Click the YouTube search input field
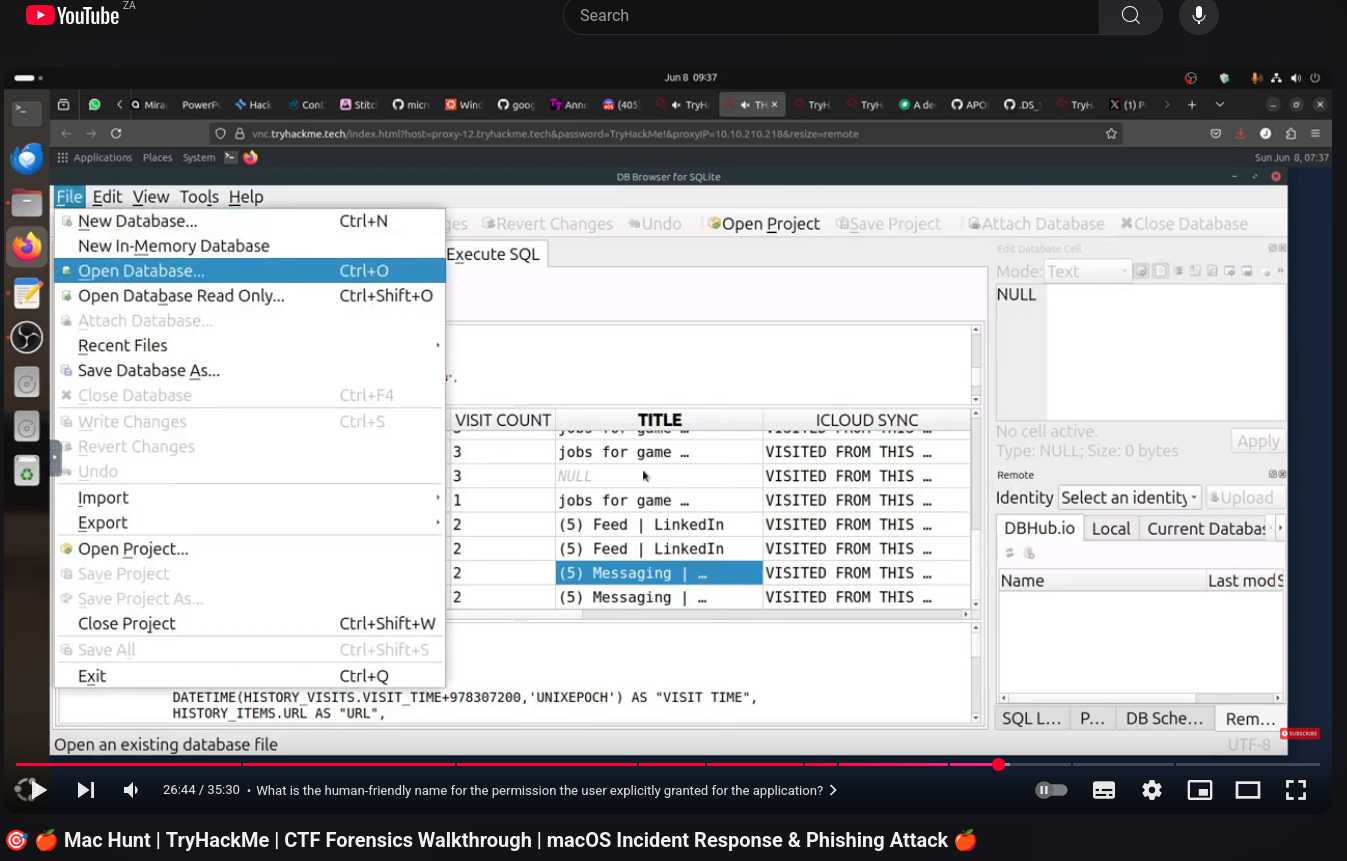 click(x=830, y=16)
